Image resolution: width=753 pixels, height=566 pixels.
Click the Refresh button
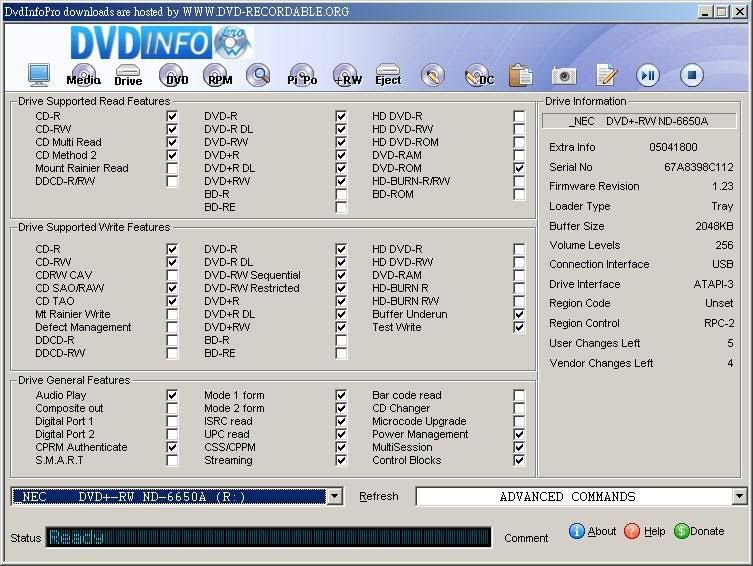tap(379, 496)
